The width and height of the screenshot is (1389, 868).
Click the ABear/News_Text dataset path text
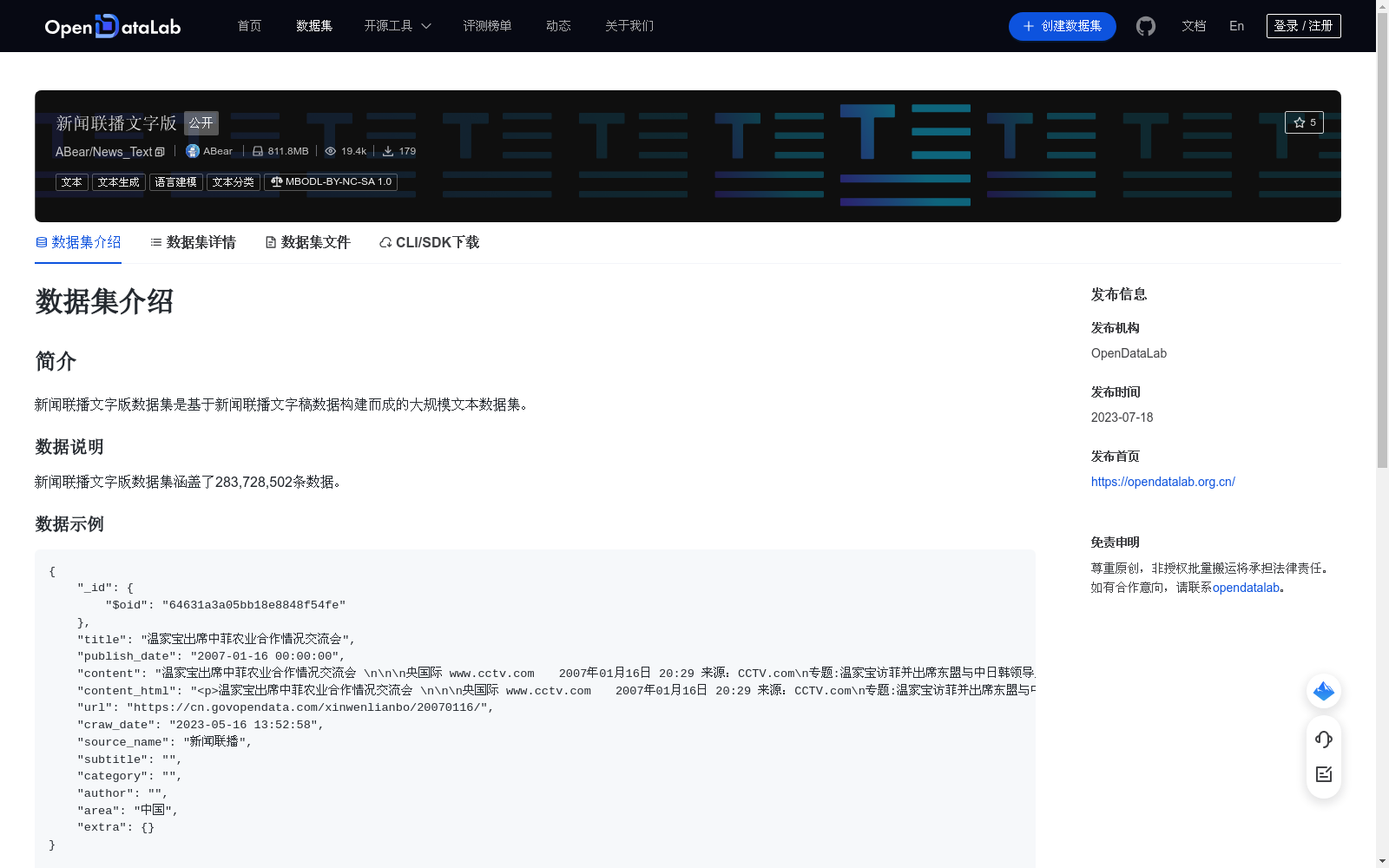104,152
